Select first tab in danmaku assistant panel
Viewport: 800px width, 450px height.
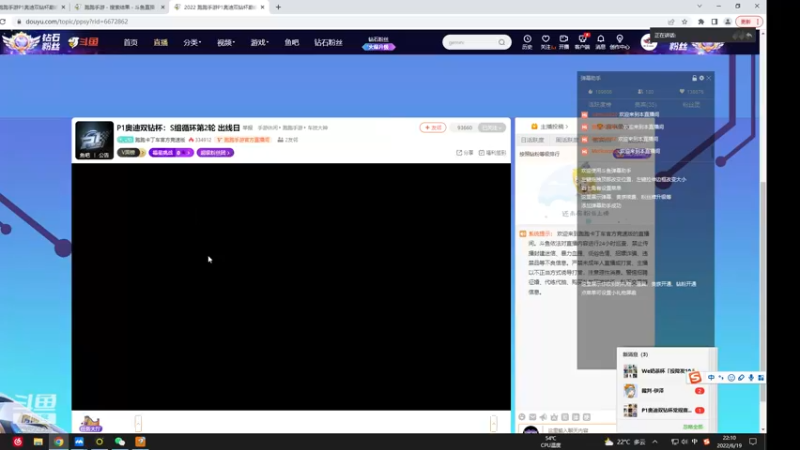600,105
